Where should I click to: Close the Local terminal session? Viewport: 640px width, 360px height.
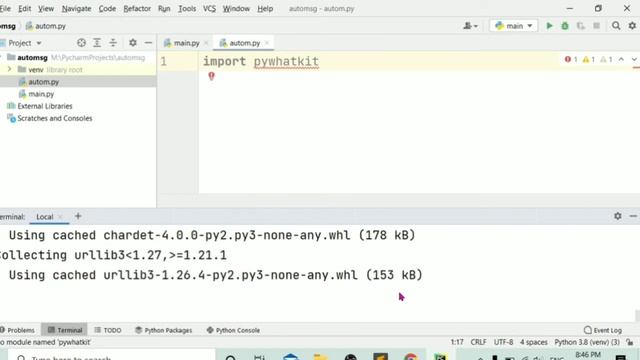(60, 217)
